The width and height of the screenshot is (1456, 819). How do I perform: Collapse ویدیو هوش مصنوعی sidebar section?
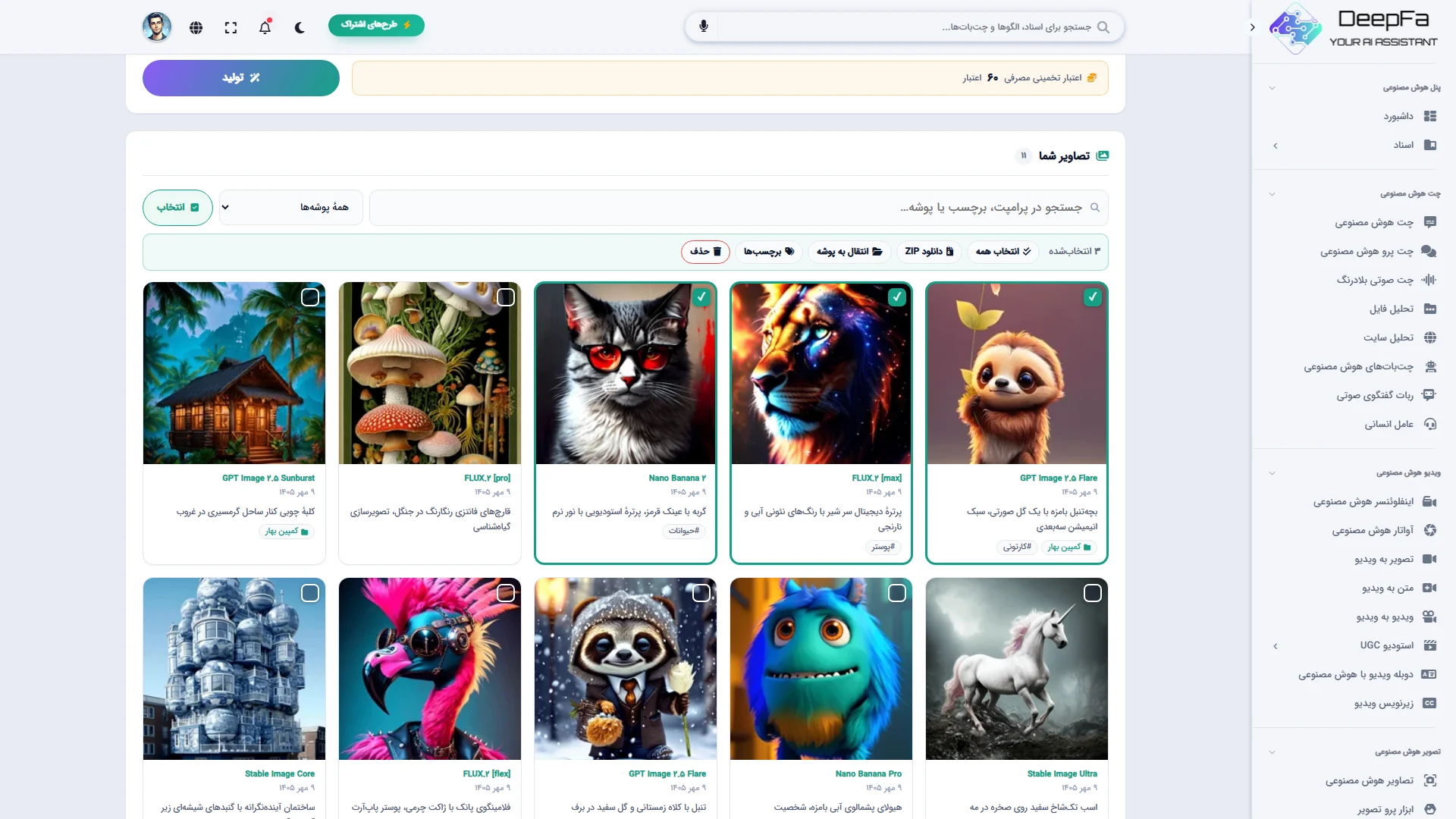tap(1272, 473)
